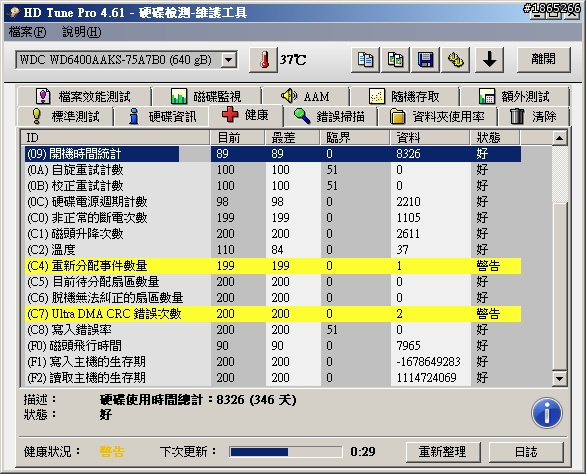Sort by the 資料 column header
Image resolution: width=586 pixels, height=474 pixels.
[x=430, y=138]
